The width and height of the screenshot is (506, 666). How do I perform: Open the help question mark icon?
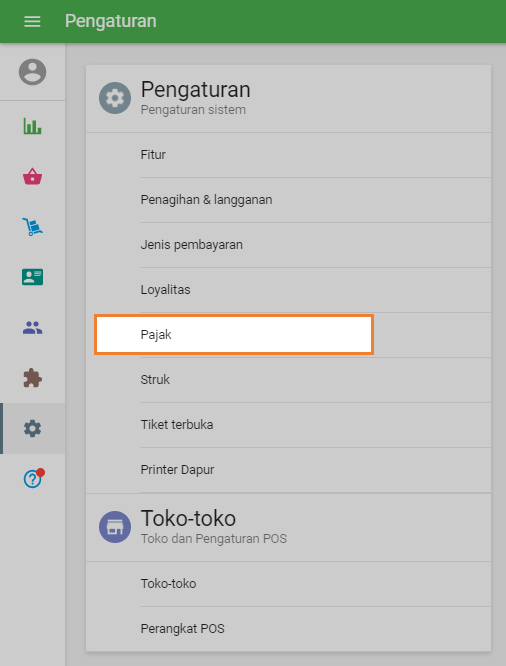coord(34,479)
